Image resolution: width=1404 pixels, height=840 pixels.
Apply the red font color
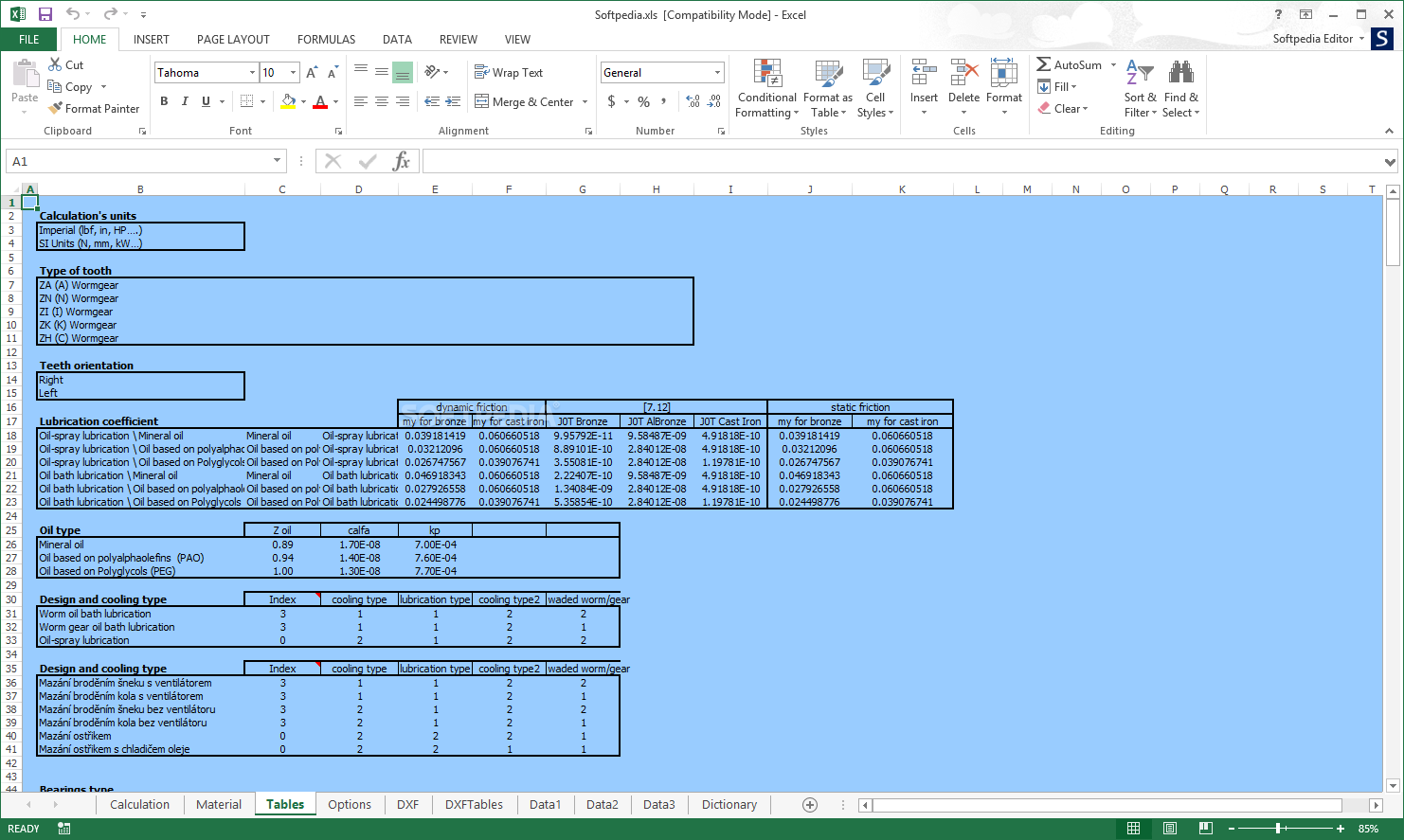[x=320, y=100]
